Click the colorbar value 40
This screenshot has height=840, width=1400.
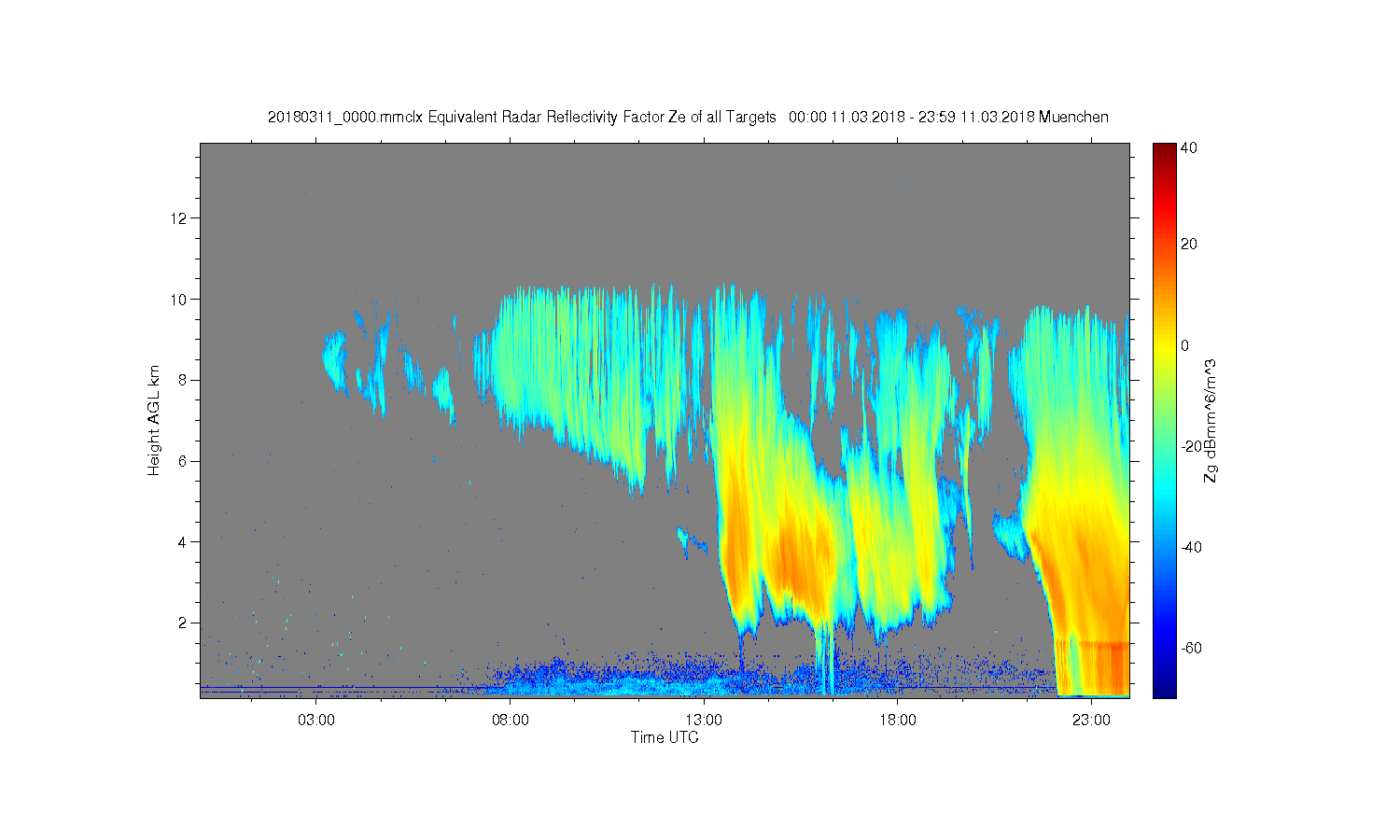click(1189, 148)
